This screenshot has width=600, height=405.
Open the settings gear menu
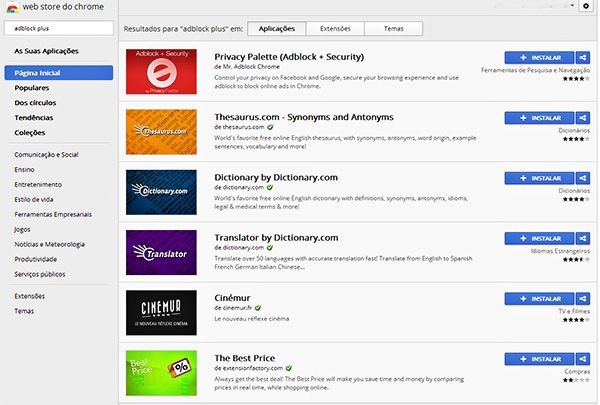[585, 7]
